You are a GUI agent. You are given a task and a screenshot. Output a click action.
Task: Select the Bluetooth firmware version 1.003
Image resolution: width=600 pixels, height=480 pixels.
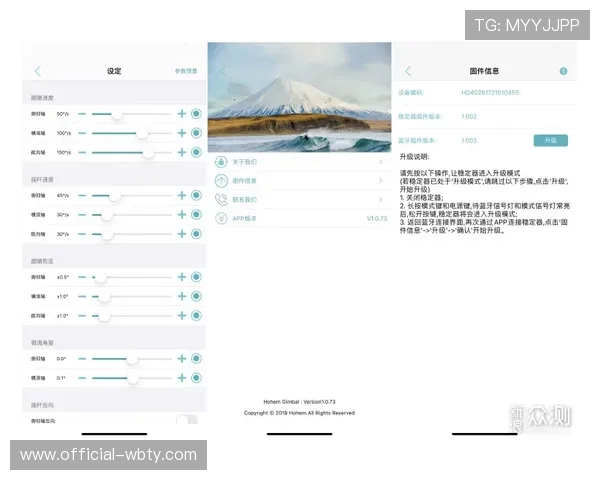point(469,140)
